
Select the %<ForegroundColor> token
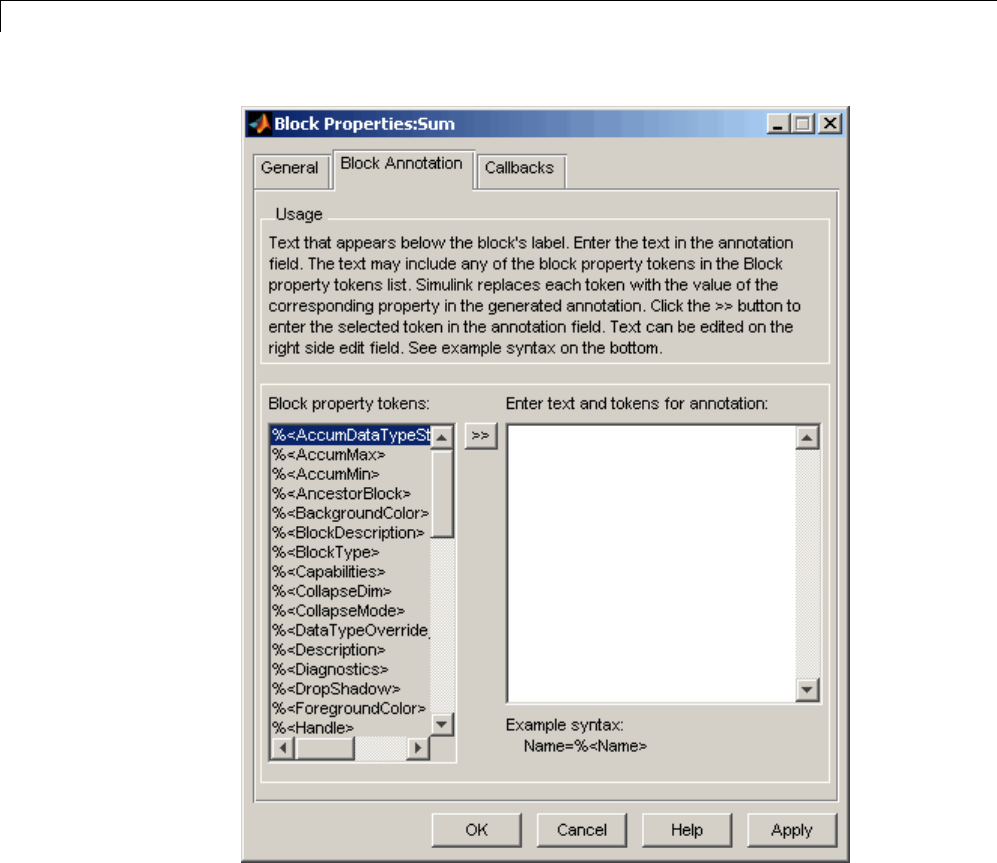point(350,708)
